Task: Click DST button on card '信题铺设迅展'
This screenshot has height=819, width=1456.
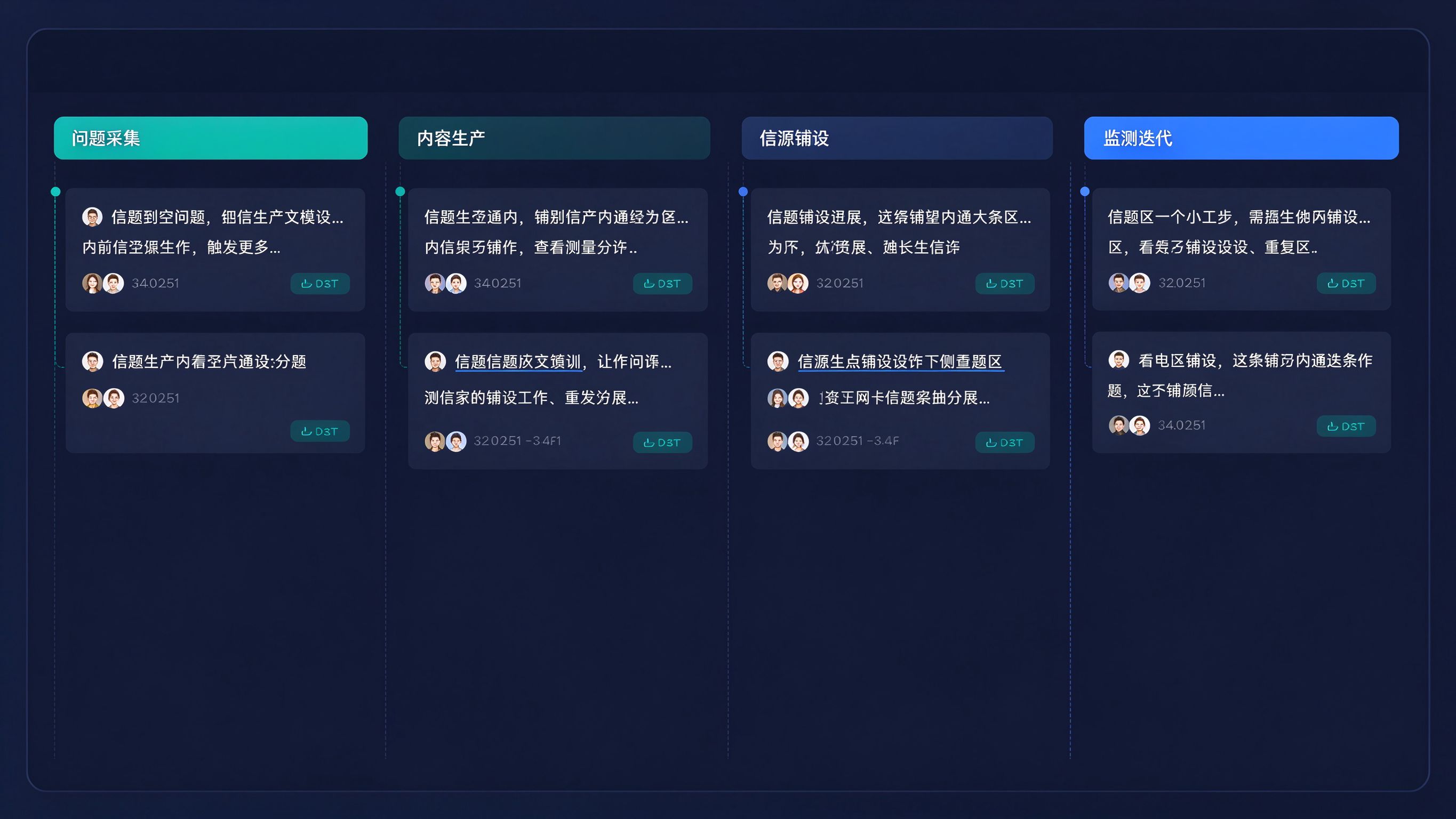Action: coord(1005,284)
